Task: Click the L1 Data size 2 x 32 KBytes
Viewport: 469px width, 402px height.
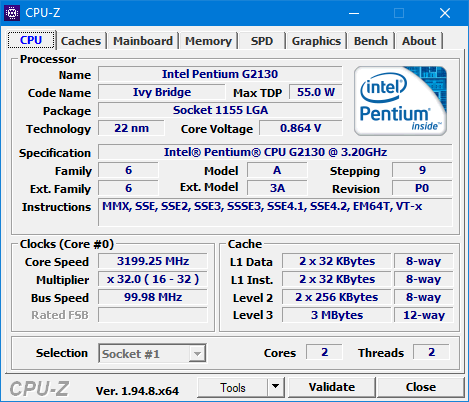Action: 337,261
